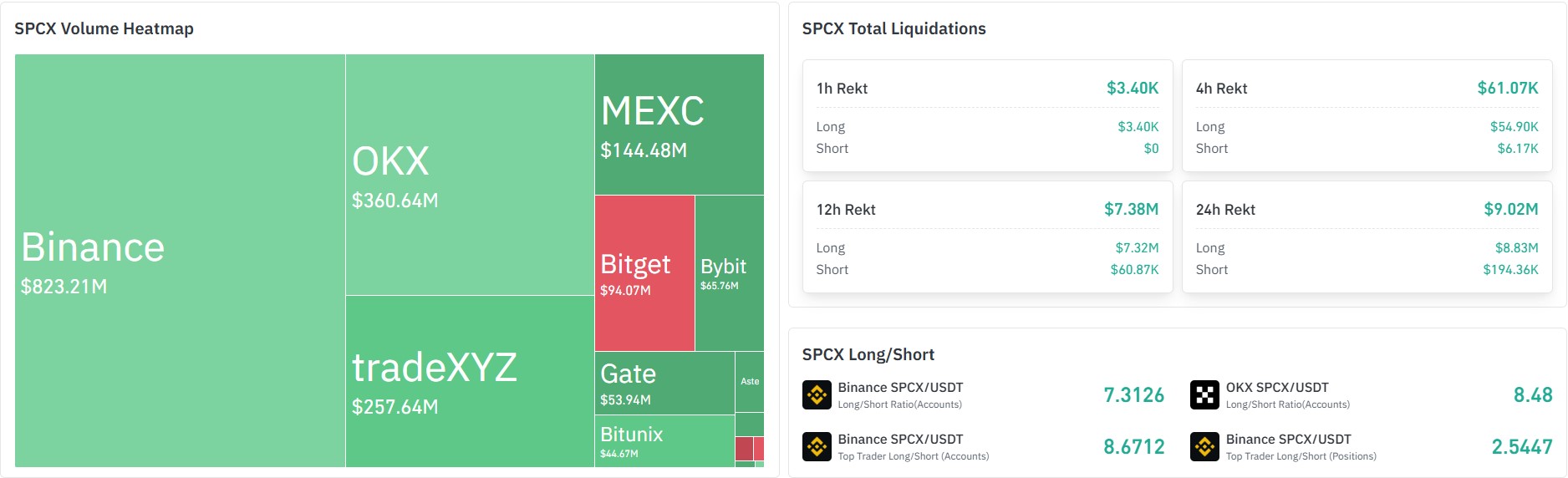Open the MEXC $144.48M tile

click(680, 125)
